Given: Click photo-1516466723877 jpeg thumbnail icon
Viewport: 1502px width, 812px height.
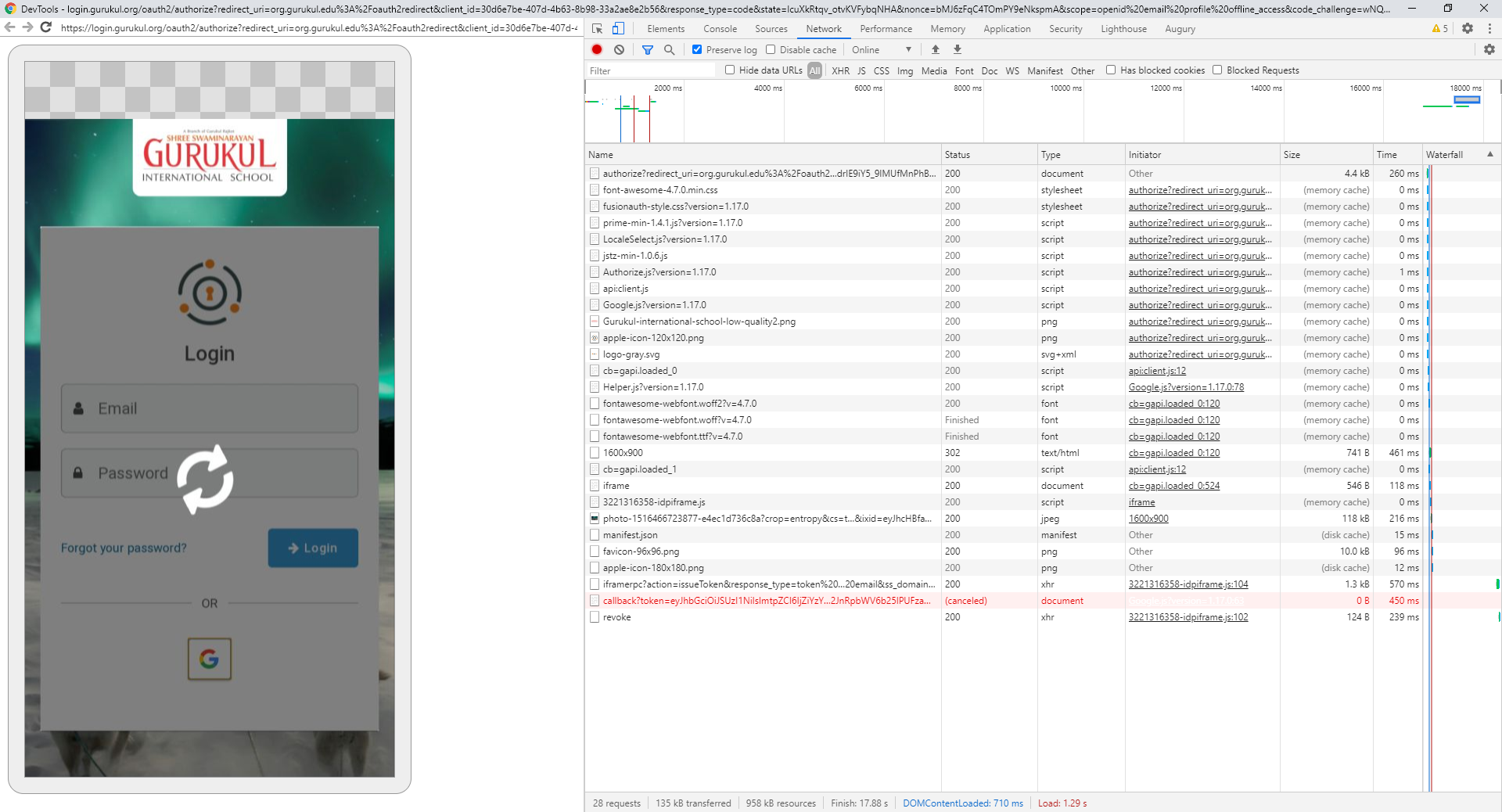Looking at the screenshot, I should 595,519.
